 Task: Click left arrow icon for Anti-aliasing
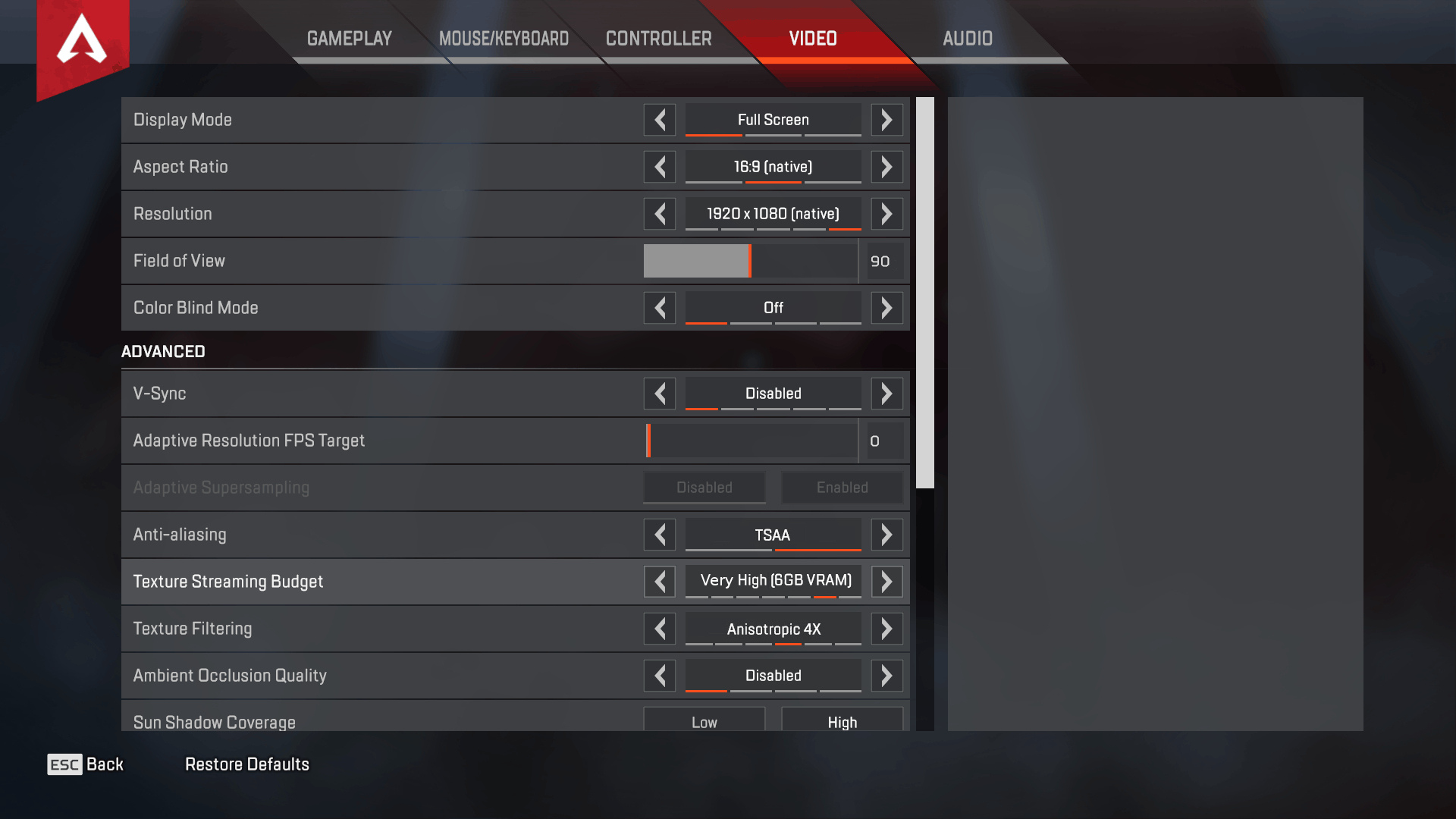coord(659,534)
